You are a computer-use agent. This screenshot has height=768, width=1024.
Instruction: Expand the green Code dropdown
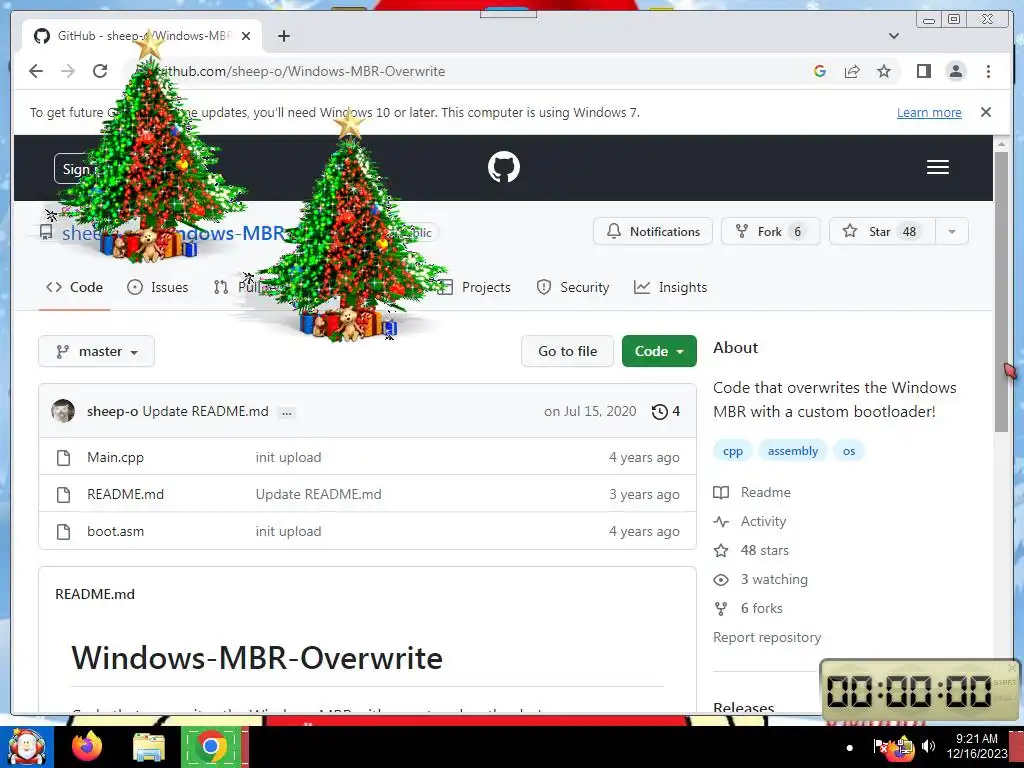(659, 351)
